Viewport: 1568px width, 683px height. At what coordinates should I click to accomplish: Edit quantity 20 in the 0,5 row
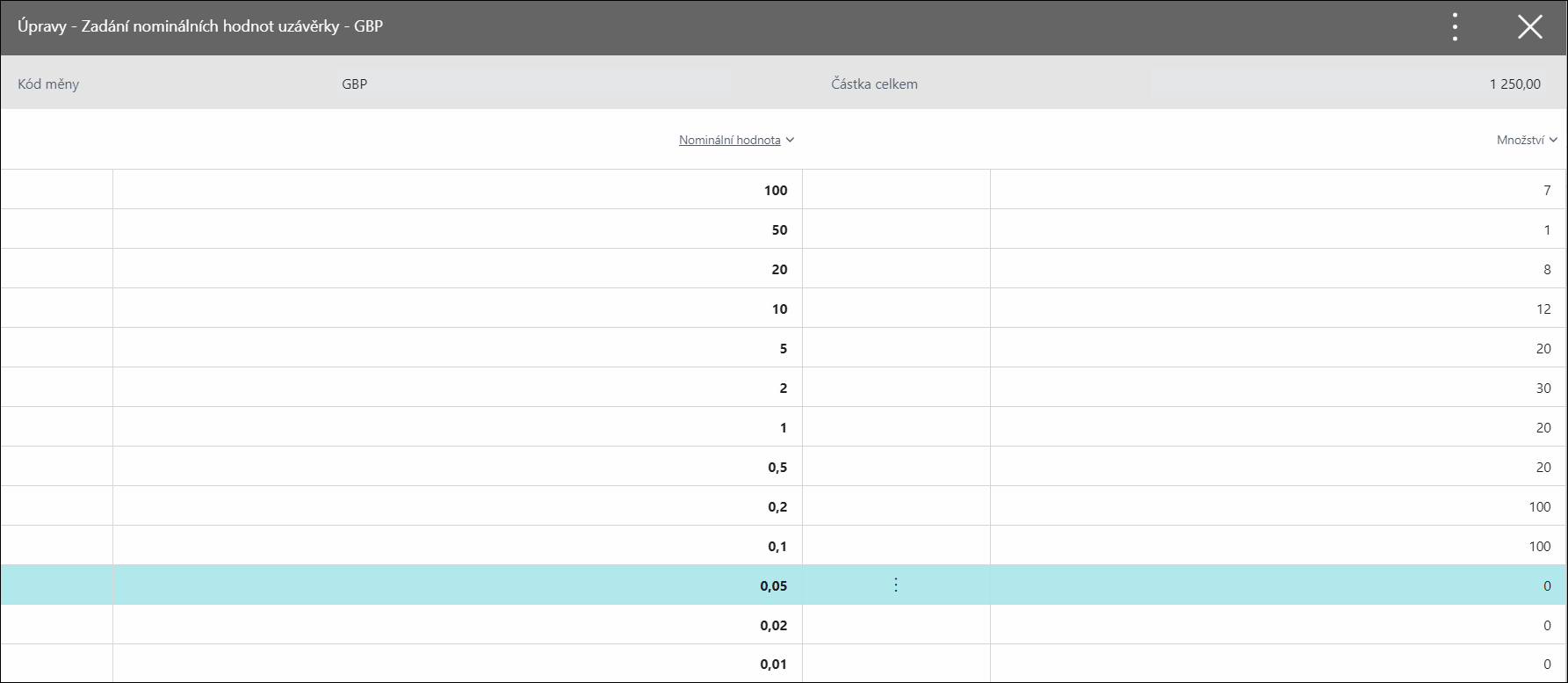point(1278,467)
